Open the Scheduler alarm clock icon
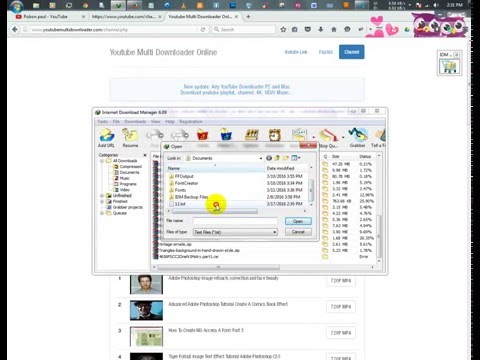 (x=275, y=135)
